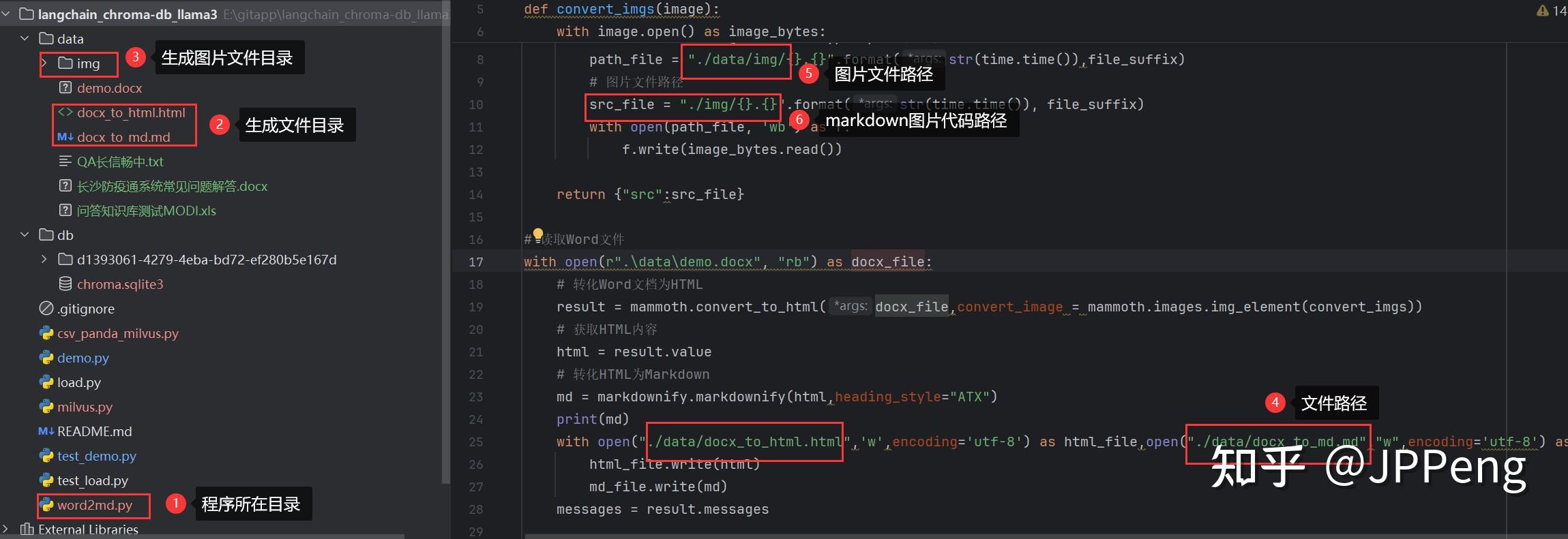Click the QA长信畅中.txt text file icon

click(x=65, y=161)
